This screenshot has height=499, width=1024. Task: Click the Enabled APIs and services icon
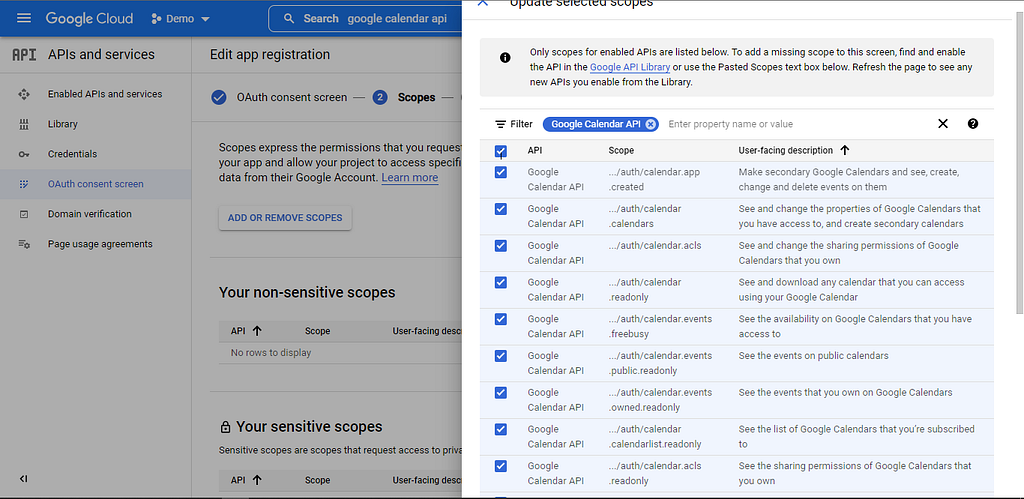pyautogui.click(x=24, y=94)
